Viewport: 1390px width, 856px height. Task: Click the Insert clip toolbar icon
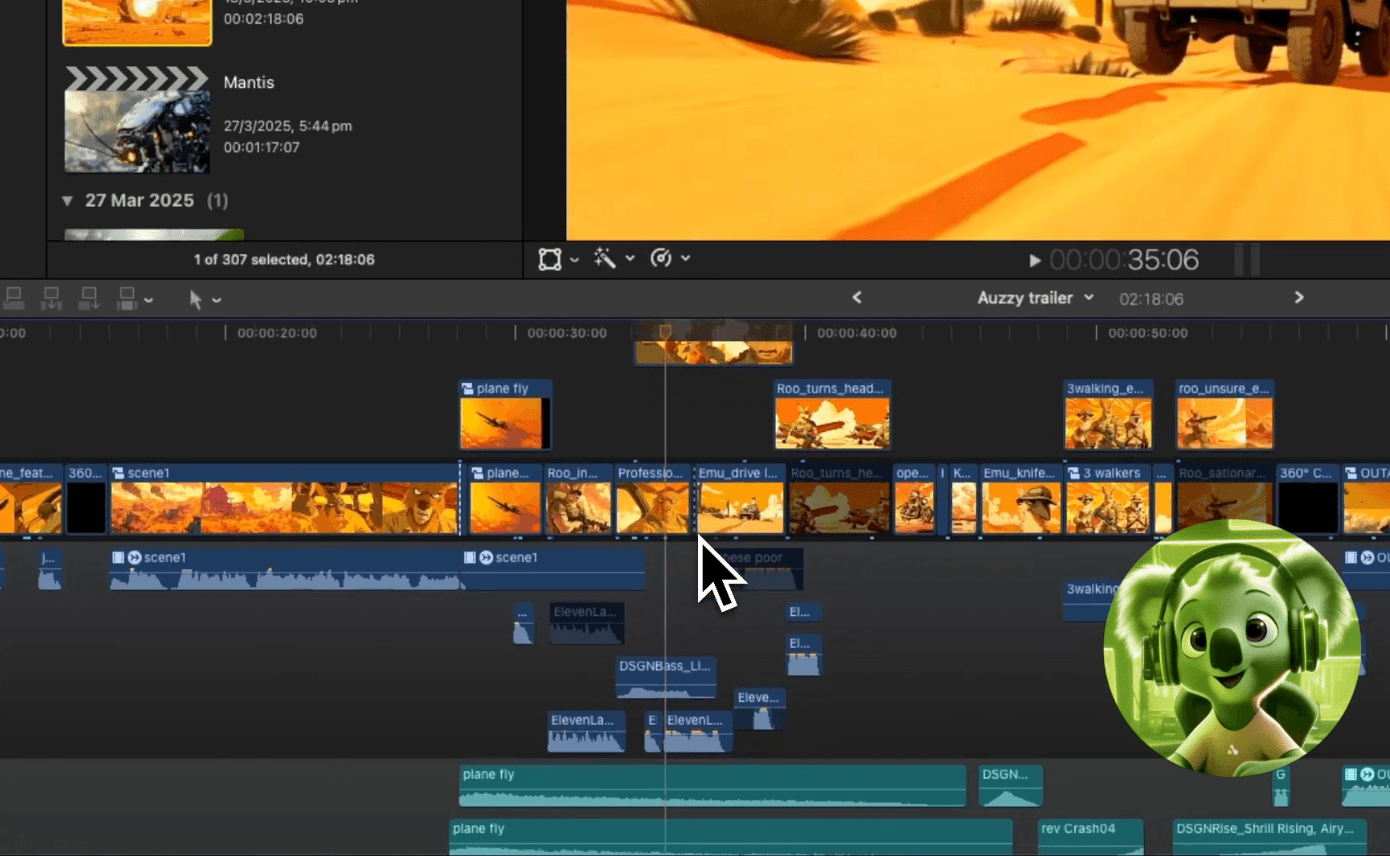click(50, 297)
